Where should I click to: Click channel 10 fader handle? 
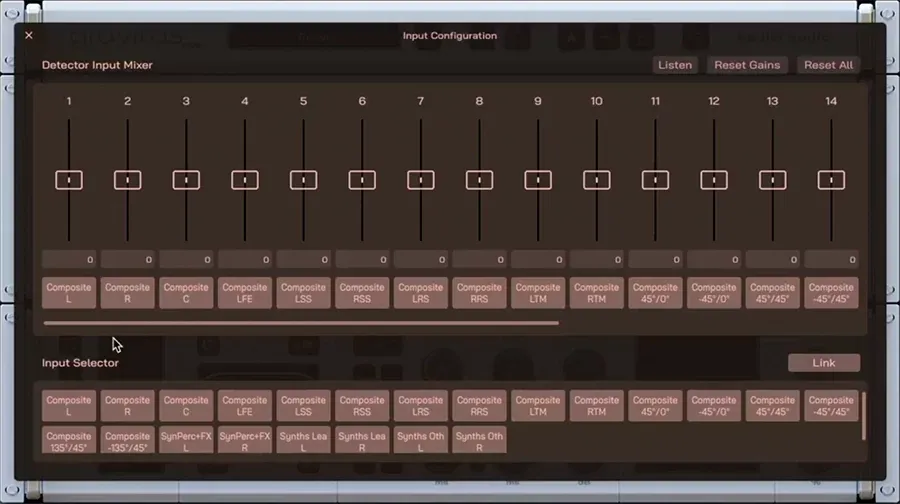click(x=596, y=180)
